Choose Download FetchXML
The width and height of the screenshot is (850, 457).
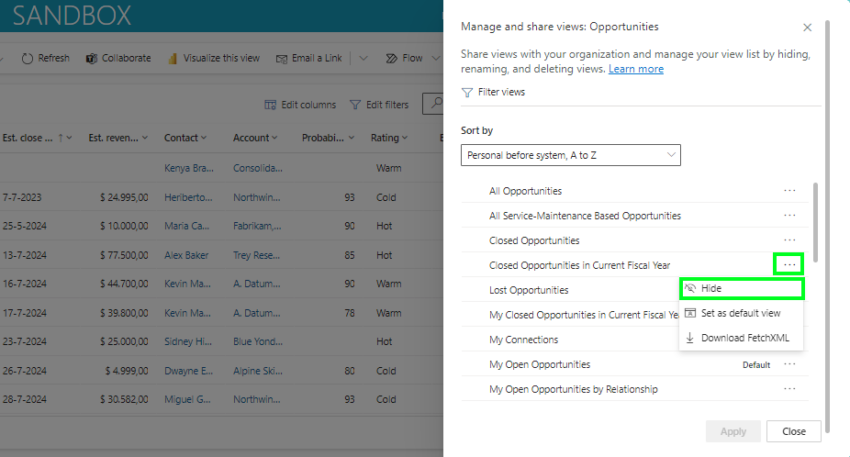tap(741, 338)
